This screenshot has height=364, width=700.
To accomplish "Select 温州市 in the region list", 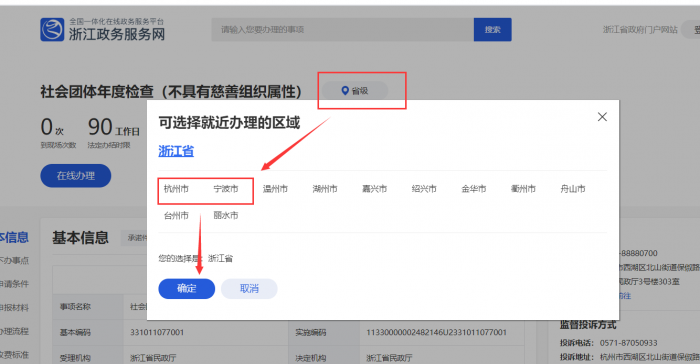I will (275, 189).
